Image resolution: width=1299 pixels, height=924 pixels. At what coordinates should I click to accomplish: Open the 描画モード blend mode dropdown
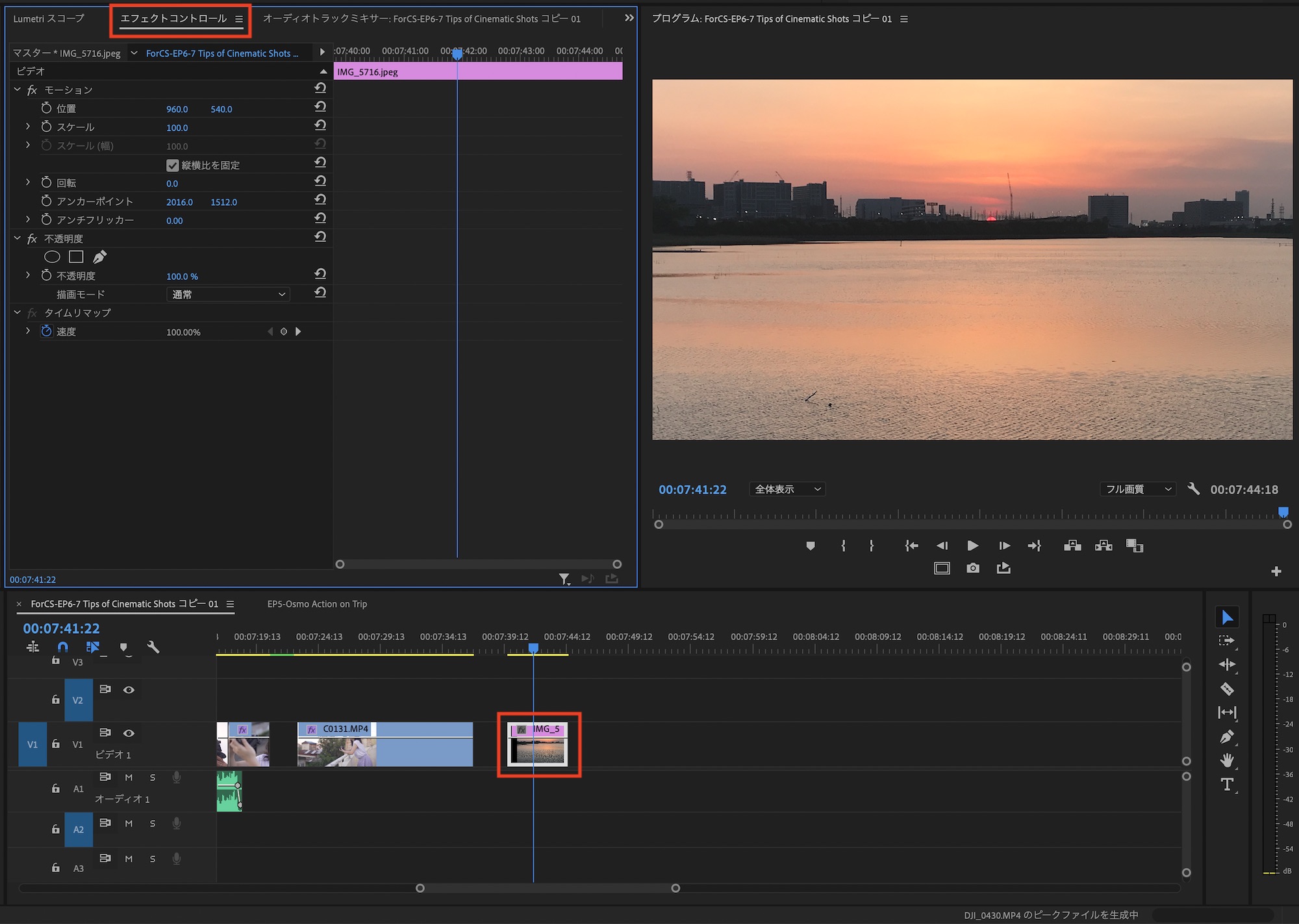click(x=227, y=294)
